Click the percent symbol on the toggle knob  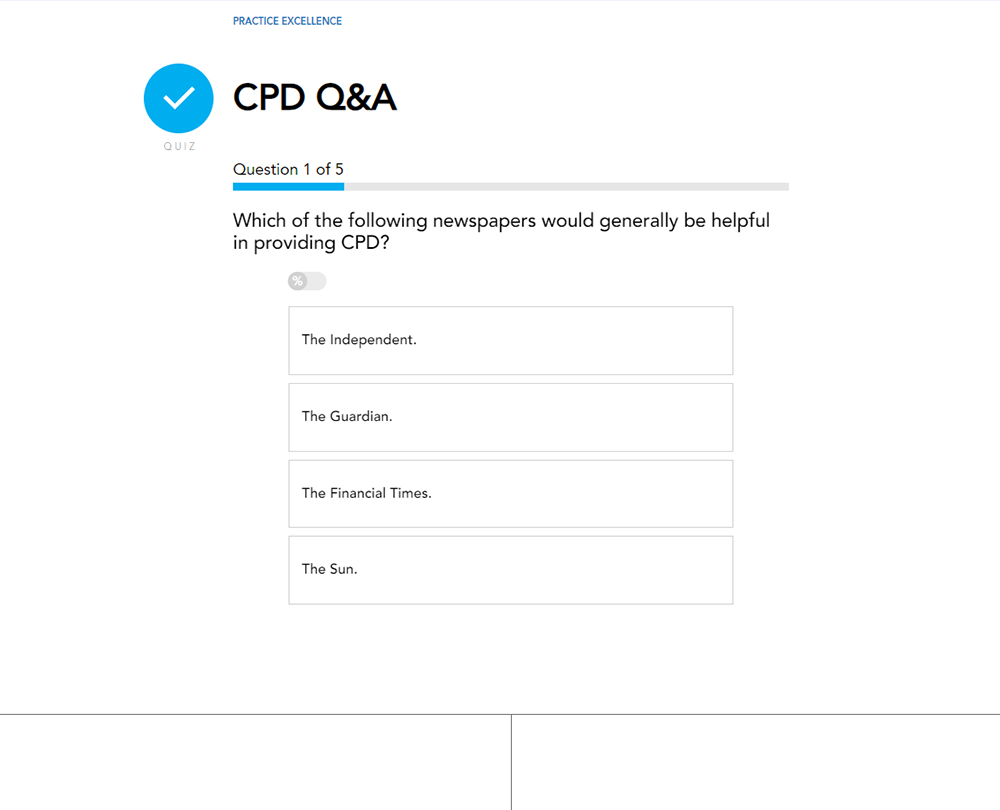pyautogui.click(x=297, y=281)
